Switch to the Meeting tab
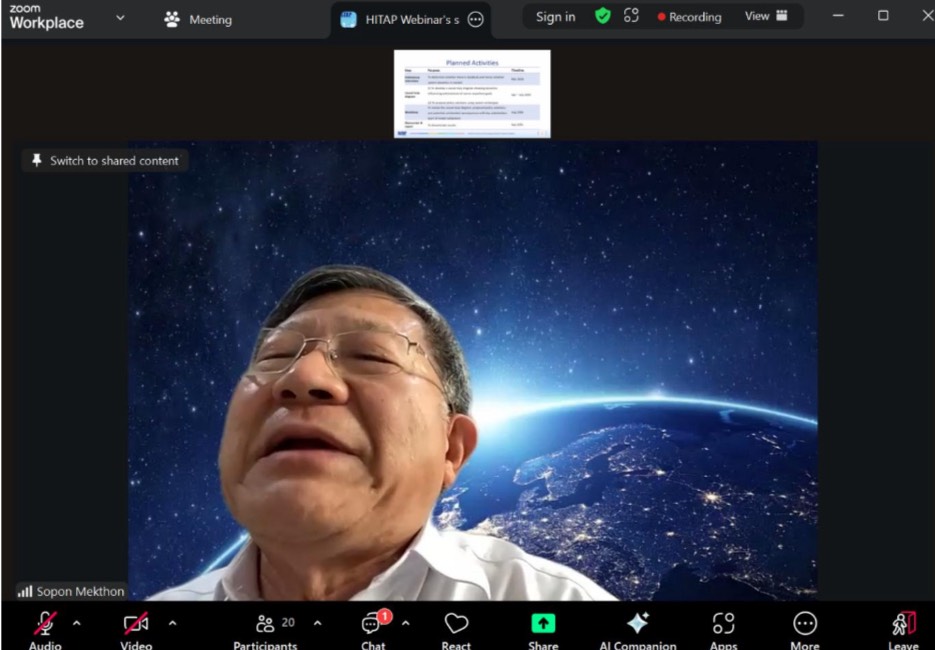Screen dimensions: 935x650 click(198, 19)
